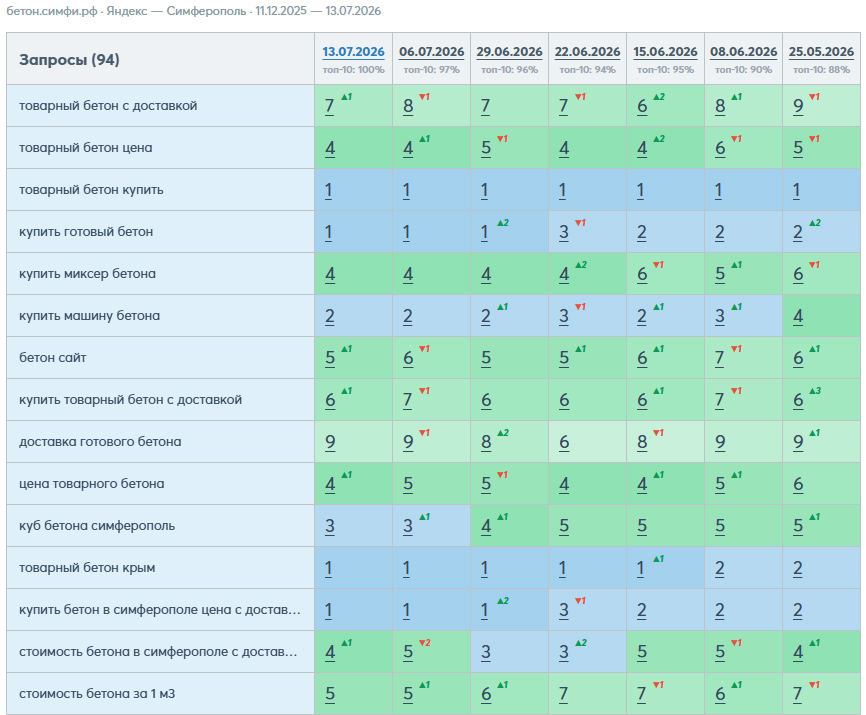Open the 13.07.2026 date column header
866x715 pixels.
pos(353,52)
